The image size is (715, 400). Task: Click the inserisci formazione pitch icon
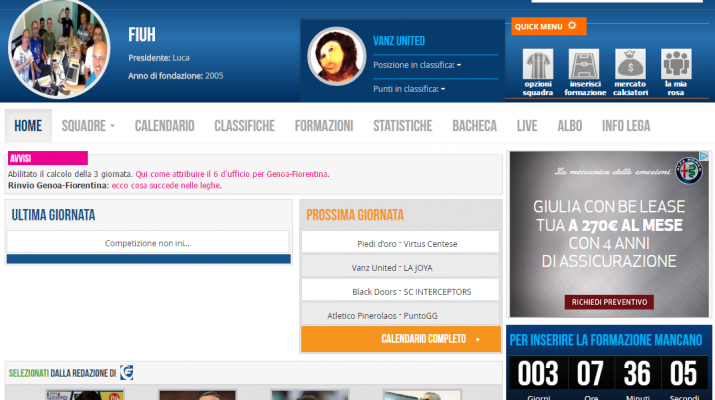pos(584,63)
